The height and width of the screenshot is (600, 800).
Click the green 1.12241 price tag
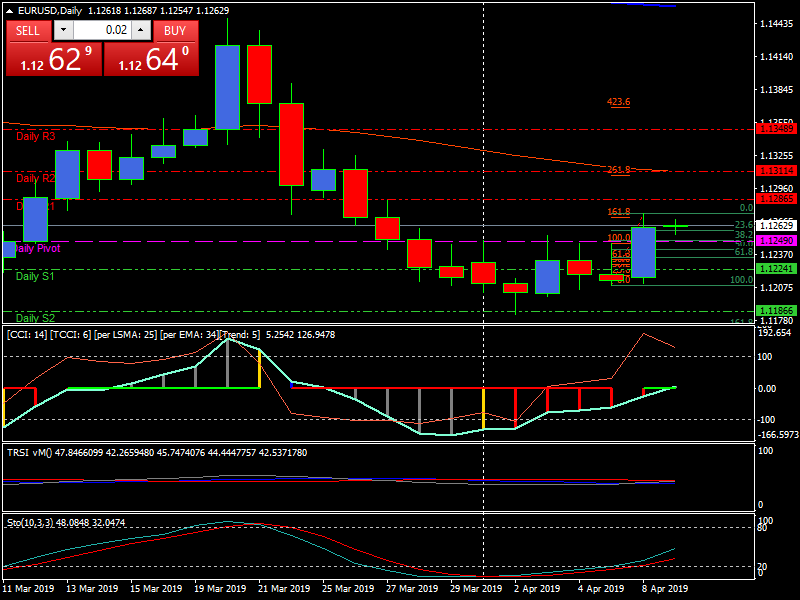click(777, 269)
